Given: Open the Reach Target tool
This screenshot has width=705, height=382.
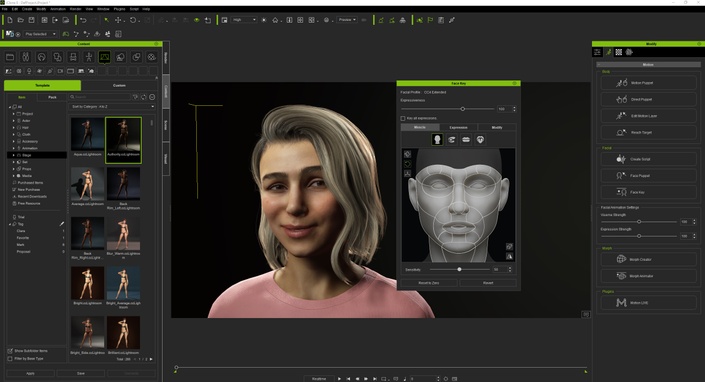Looking at the screenshot, I should click(x=648, y=133).
